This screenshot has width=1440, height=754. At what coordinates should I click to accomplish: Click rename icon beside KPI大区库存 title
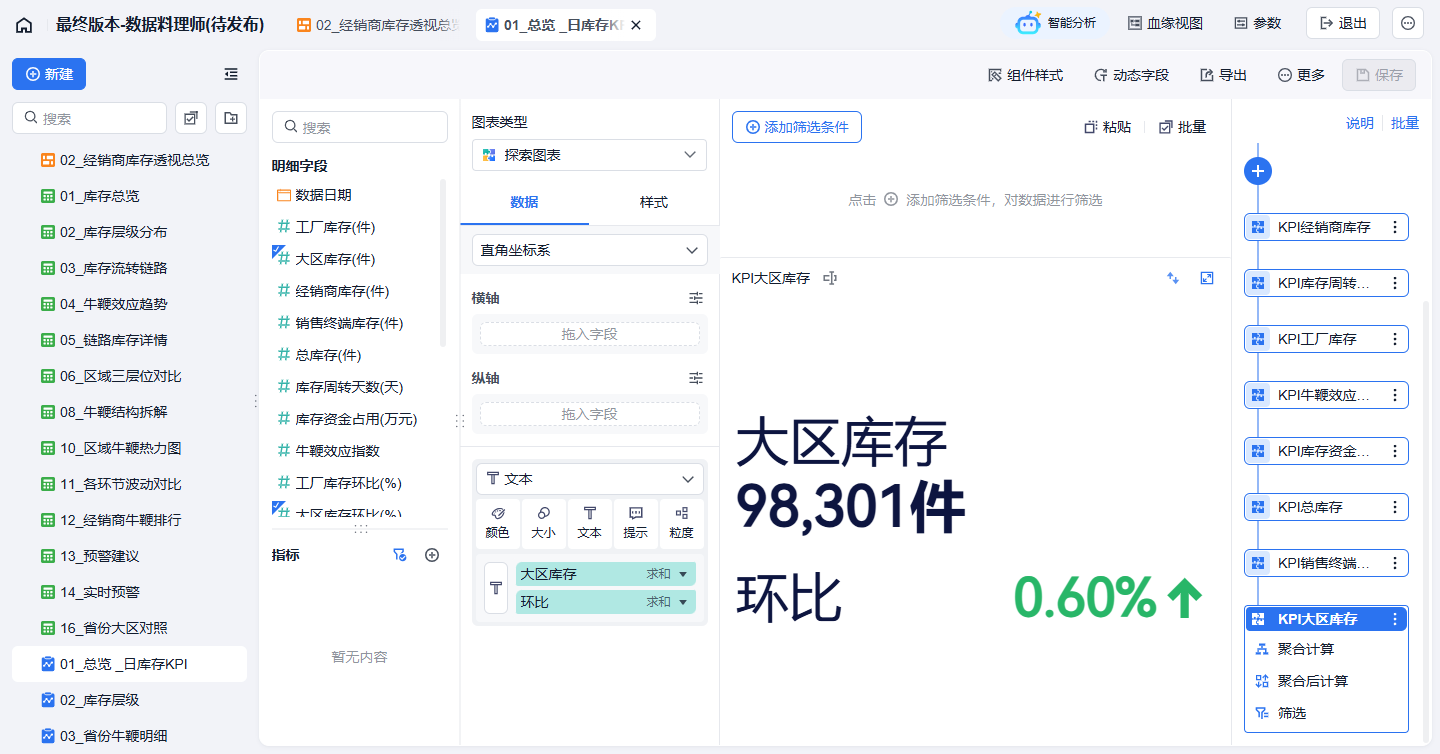point(829,278)
